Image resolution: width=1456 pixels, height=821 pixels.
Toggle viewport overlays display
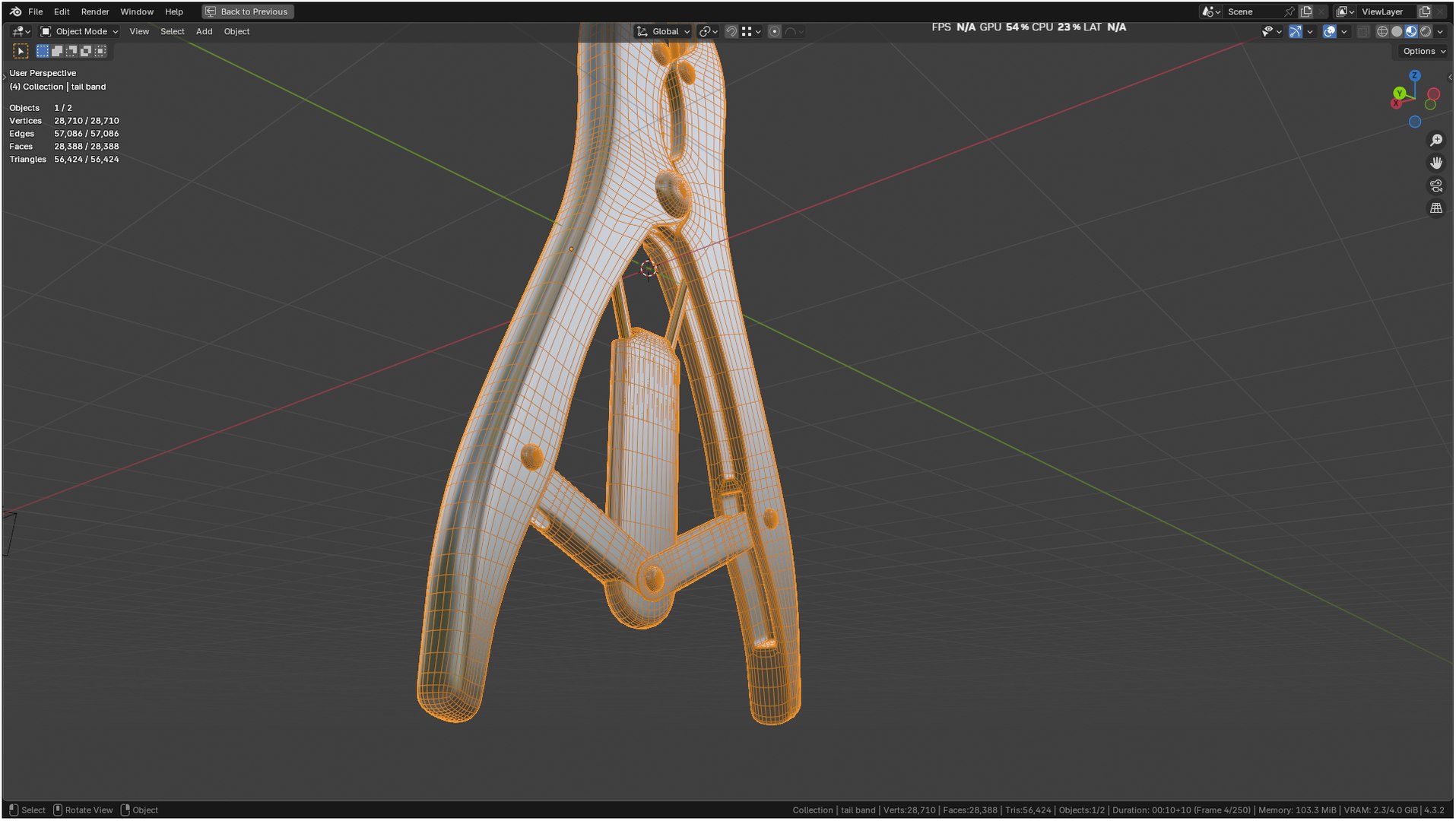click(1329, 31)
